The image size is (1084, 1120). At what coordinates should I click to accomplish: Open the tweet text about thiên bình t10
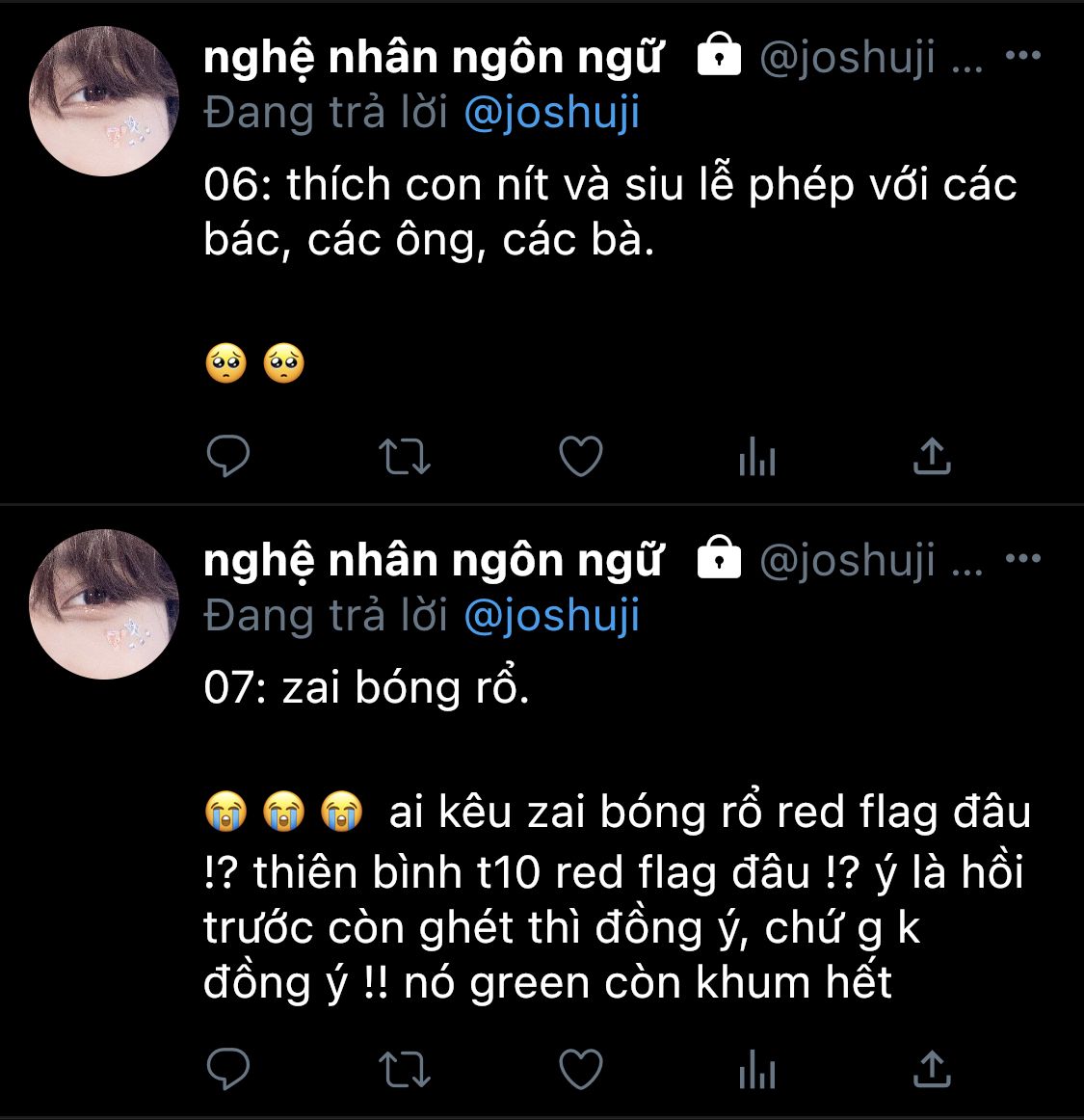617,897
